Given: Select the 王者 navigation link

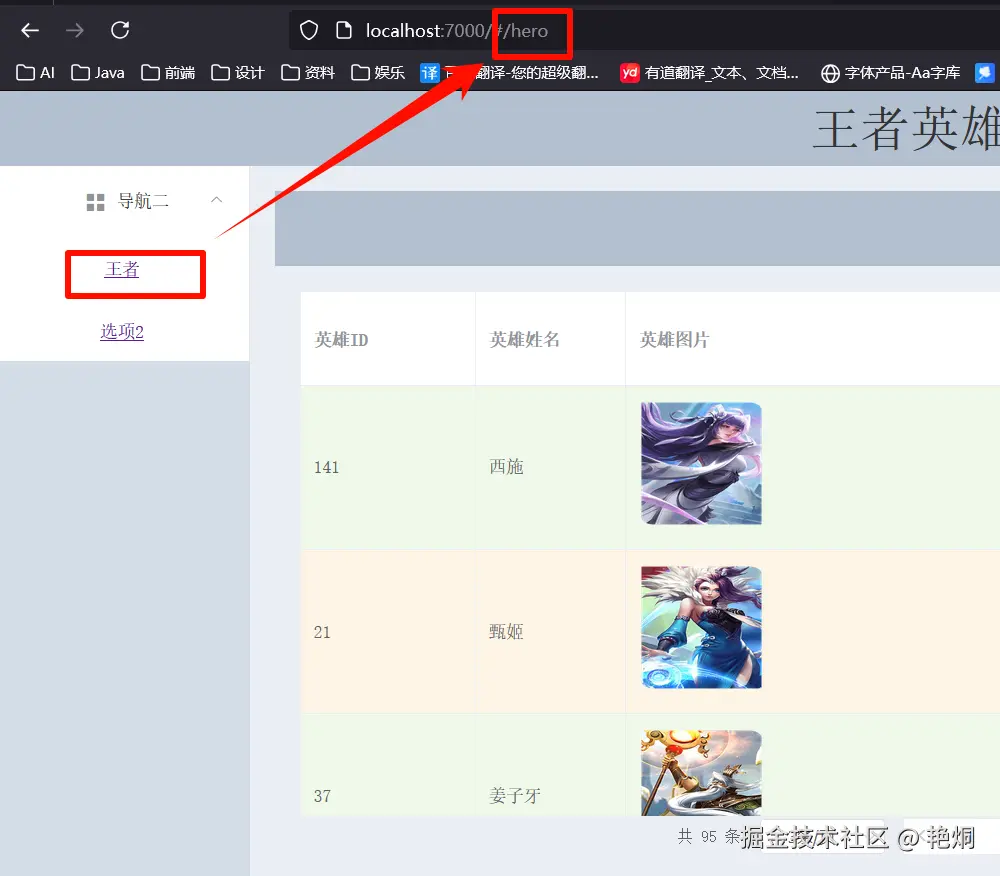Looking at the screenshot, I should 122,269.
